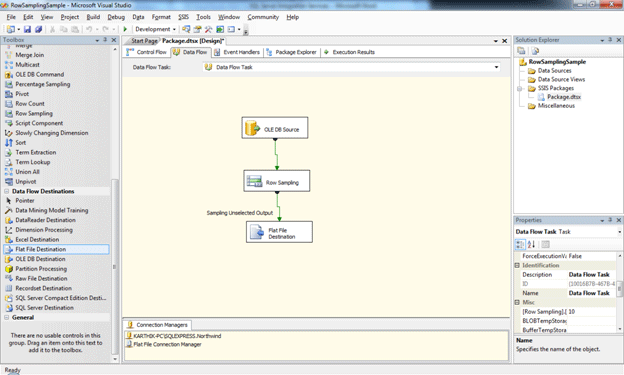Open the Data Flow Task dropdown
Screen dimensions: 624x375
point(496,67)
